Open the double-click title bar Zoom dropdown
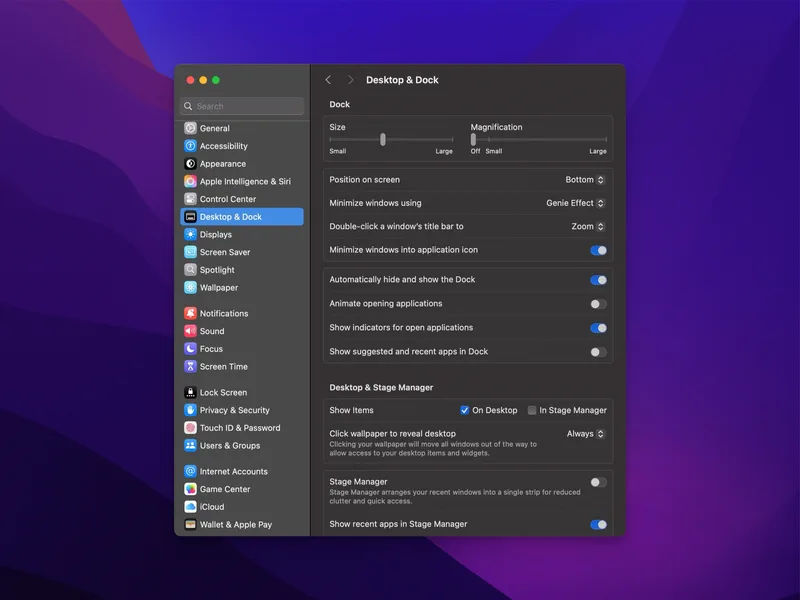Screen dimensions: 800x600 coord(588,227)
